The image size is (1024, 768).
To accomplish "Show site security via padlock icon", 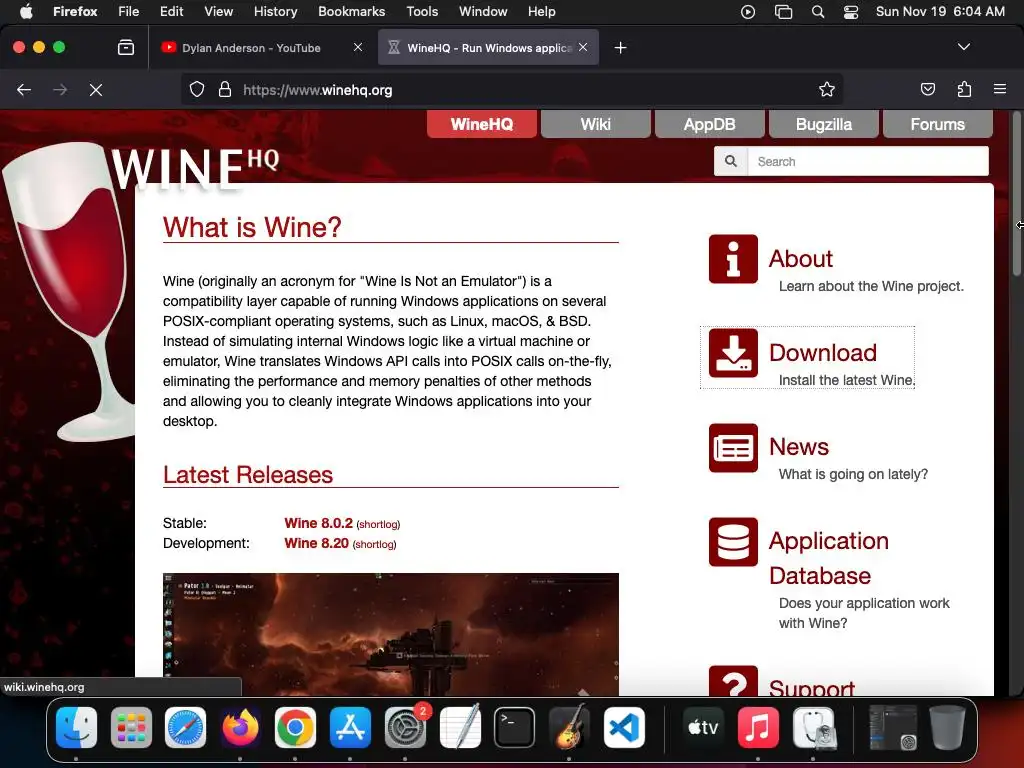I will (x=225, y=89).
